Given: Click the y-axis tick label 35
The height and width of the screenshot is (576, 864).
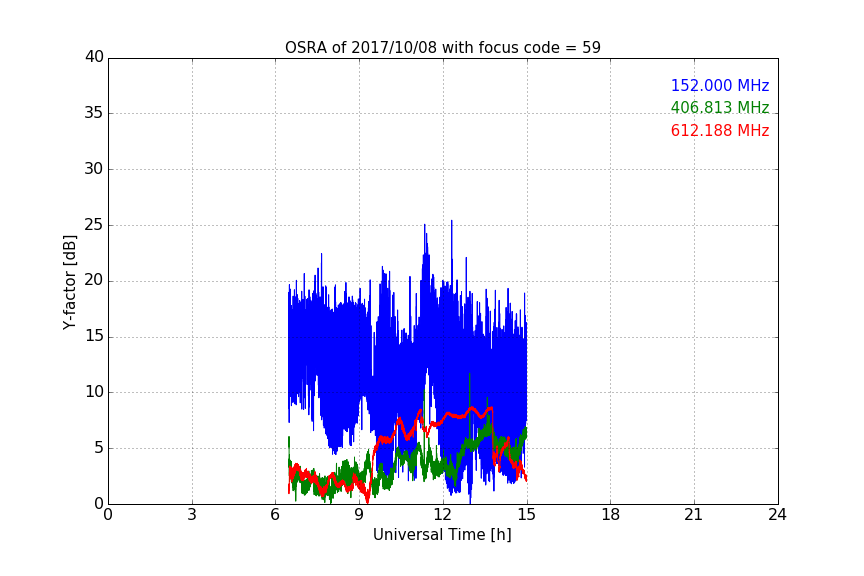Looking at the screenshot, I should click(x=94, y=113).
